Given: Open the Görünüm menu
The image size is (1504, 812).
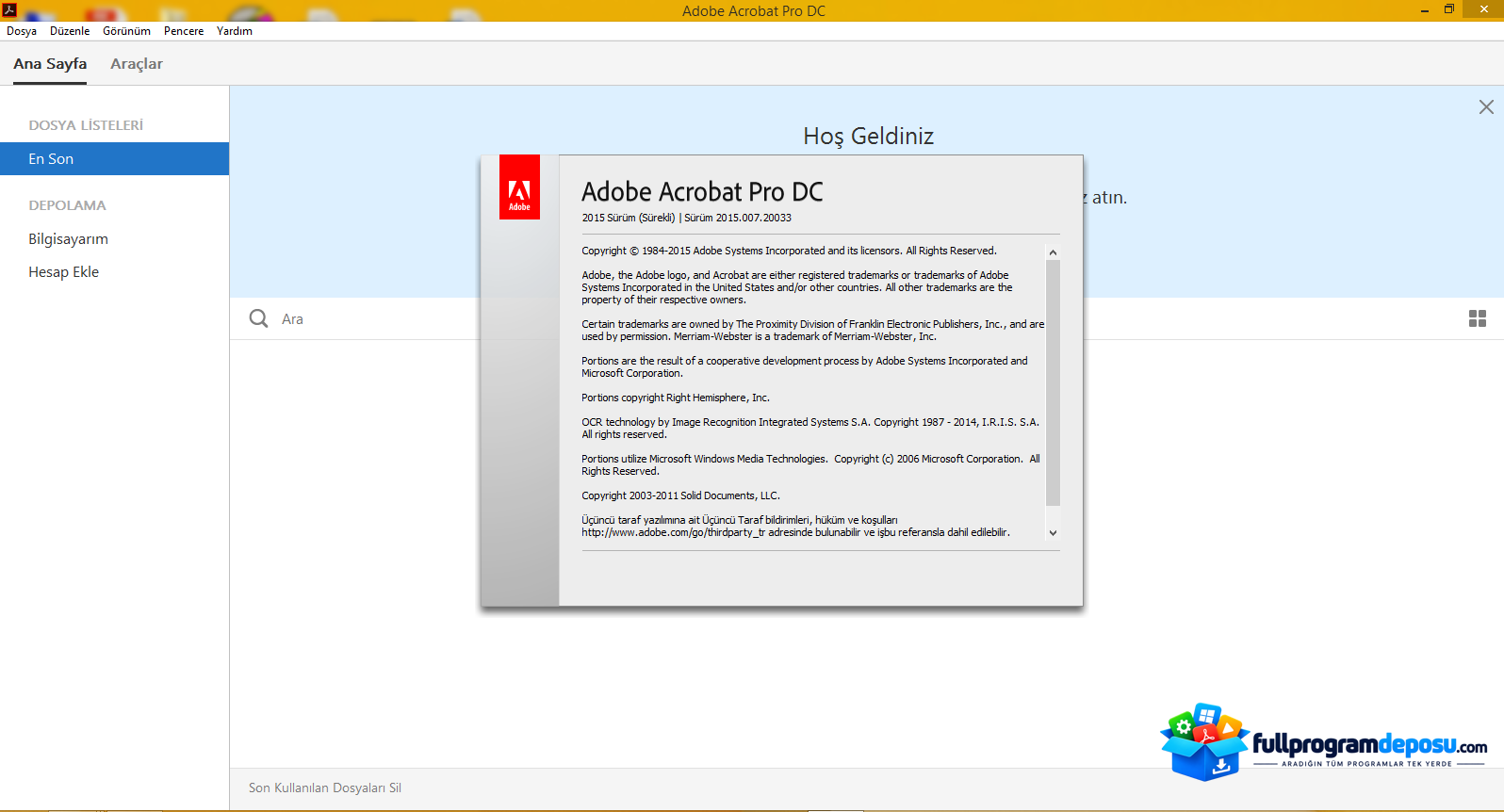Looking at the screenshot, I should [x=126, y=31].
